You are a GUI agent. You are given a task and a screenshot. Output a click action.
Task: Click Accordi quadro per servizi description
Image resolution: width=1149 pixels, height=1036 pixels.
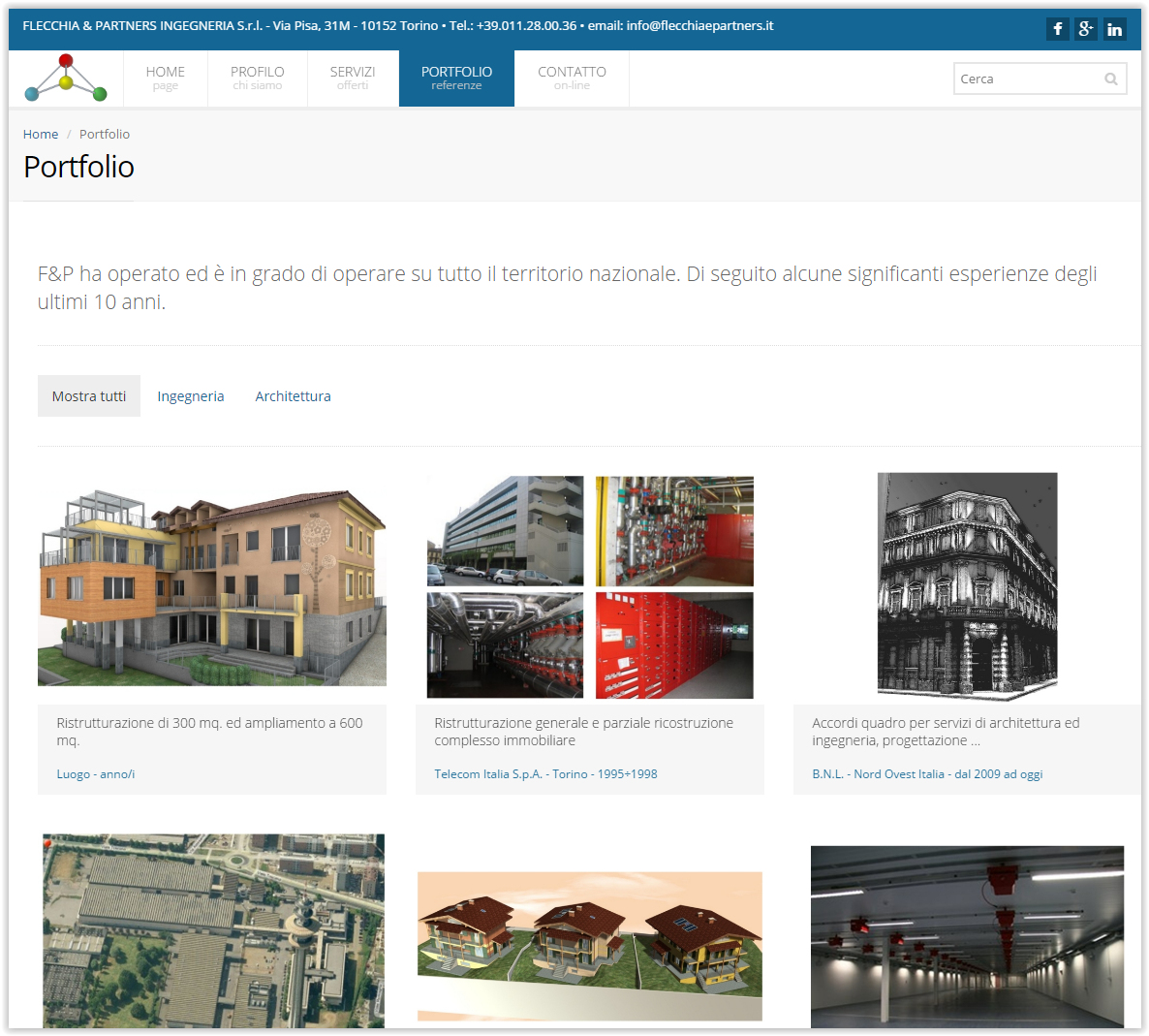coord(946,732)
